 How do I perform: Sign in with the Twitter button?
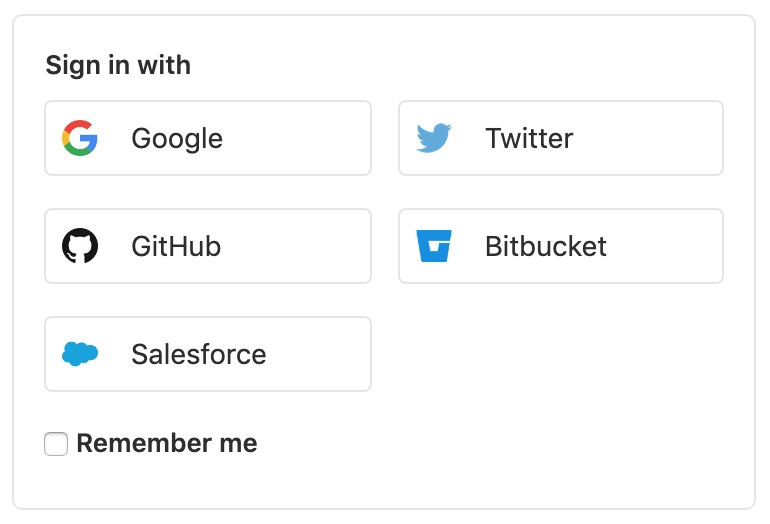click(561, 138)
